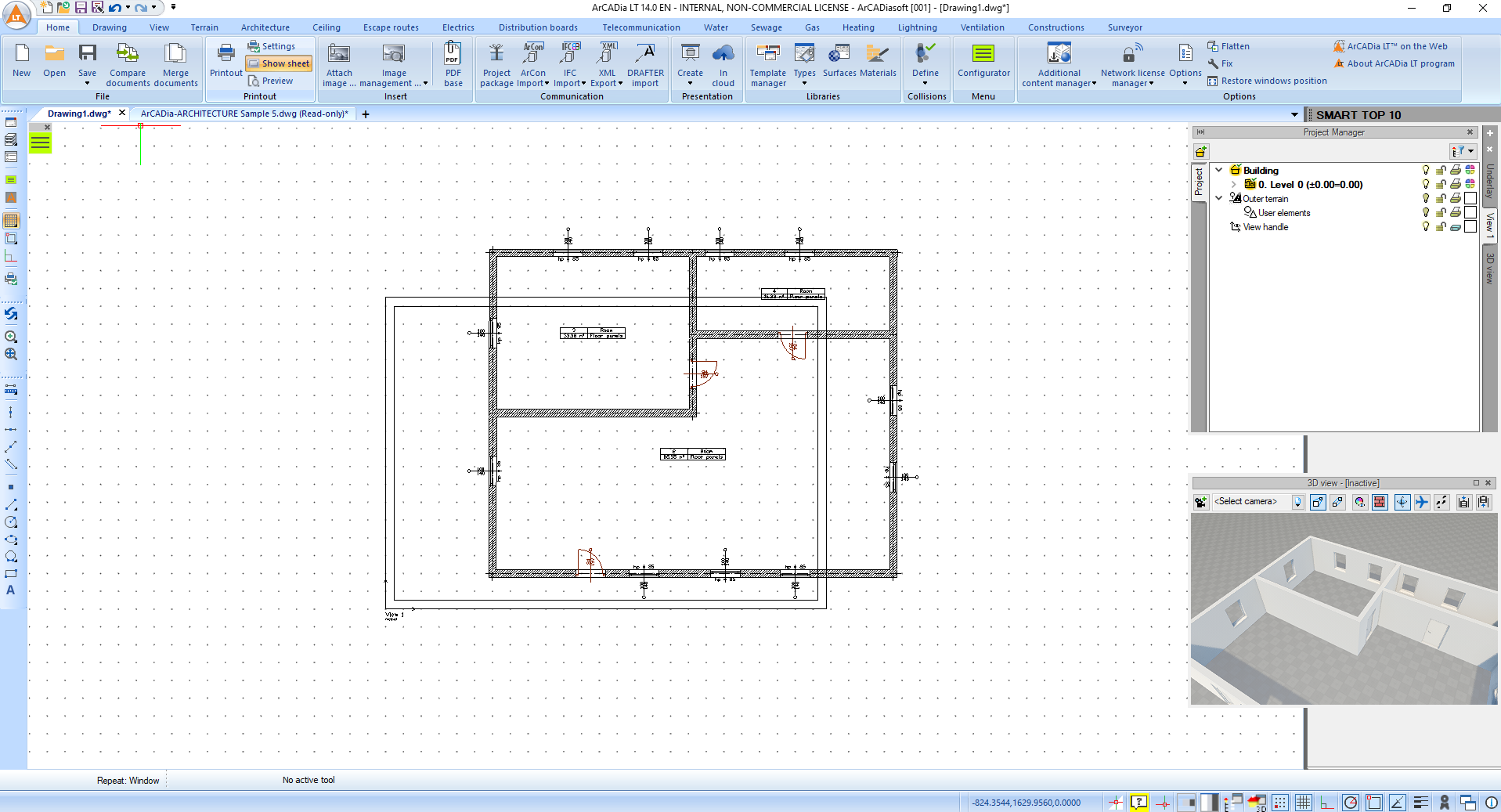Switch to ArCADia-ARCHITECTURE Sample 5.dwg tab
This screenshot has width=1501, height=812.
(244, 114)
